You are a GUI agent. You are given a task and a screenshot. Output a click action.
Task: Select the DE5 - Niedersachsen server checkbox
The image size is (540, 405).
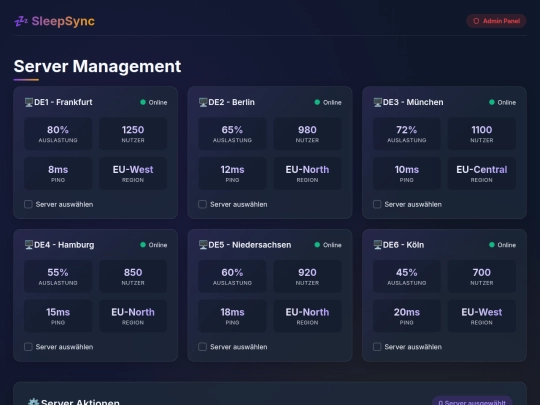click(202, 347)
